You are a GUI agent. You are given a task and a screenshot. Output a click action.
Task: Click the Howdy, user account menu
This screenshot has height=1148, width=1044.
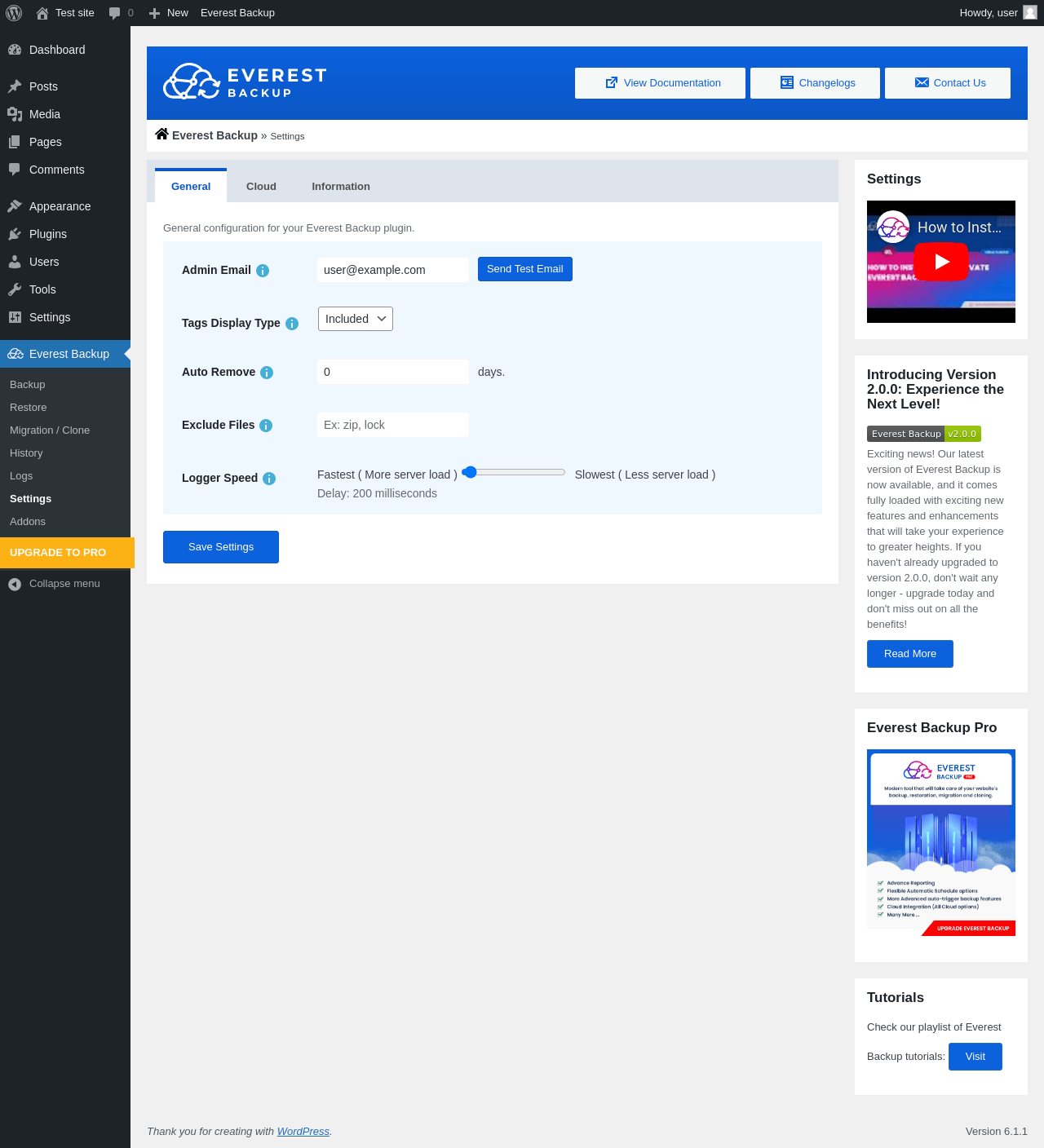[x=998, y=13]
